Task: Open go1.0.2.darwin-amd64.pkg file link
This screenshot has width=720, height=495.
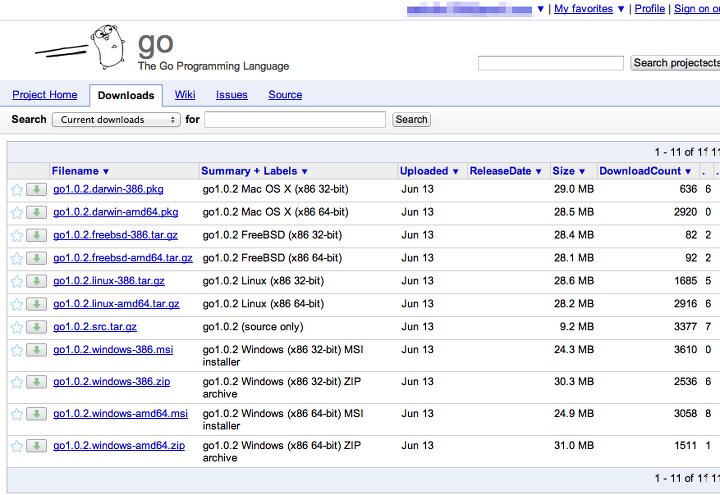Action: tap(116, 212)
